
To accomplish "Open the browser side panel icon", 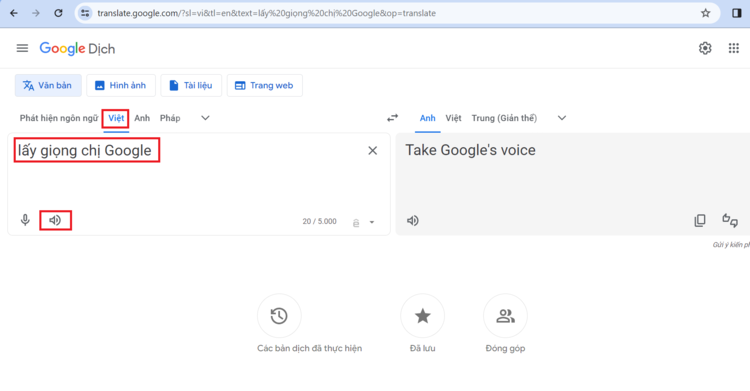I will 737,13.
